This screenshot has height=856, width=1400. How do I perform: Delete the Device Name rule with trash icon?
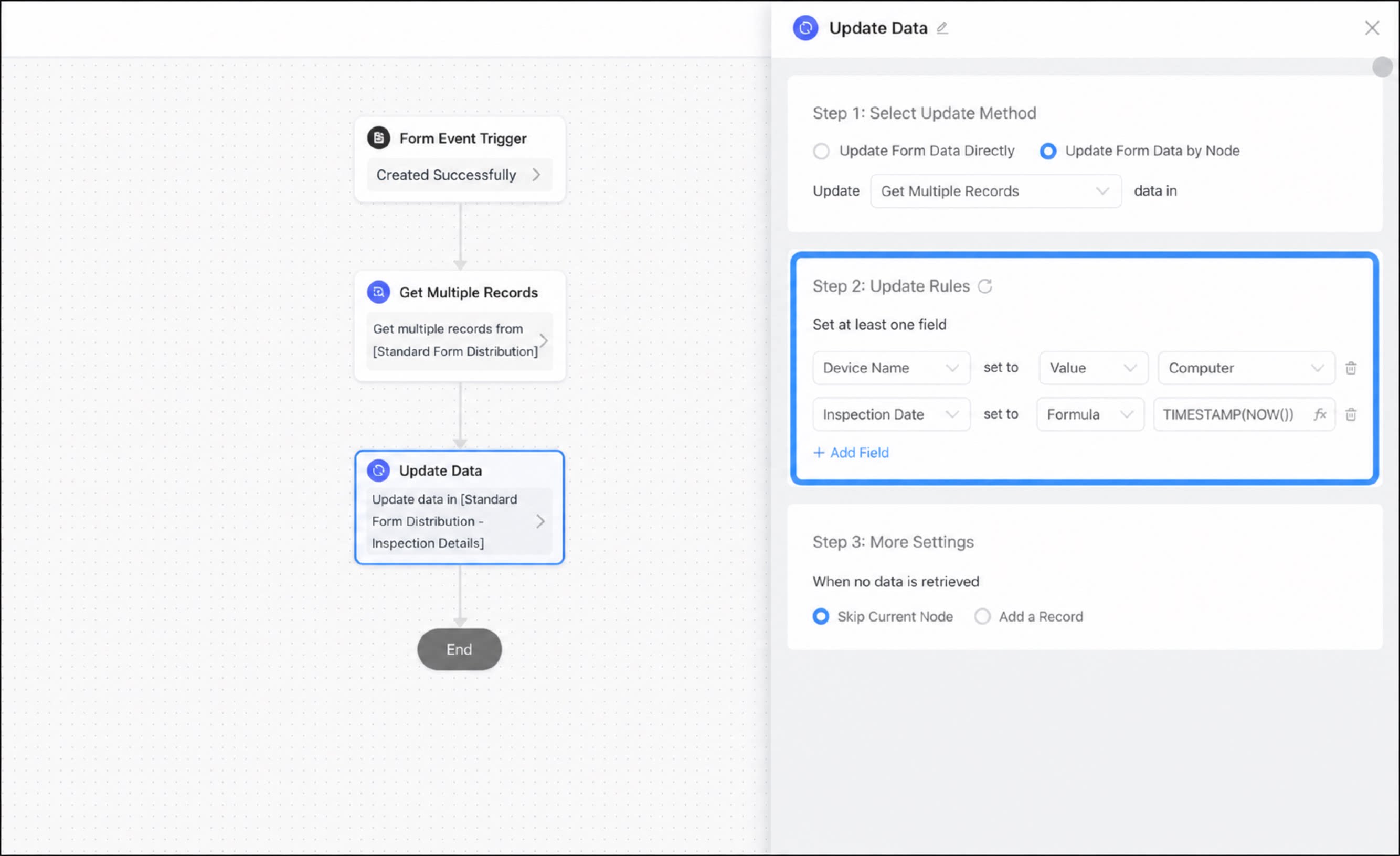coord(1351,368)
